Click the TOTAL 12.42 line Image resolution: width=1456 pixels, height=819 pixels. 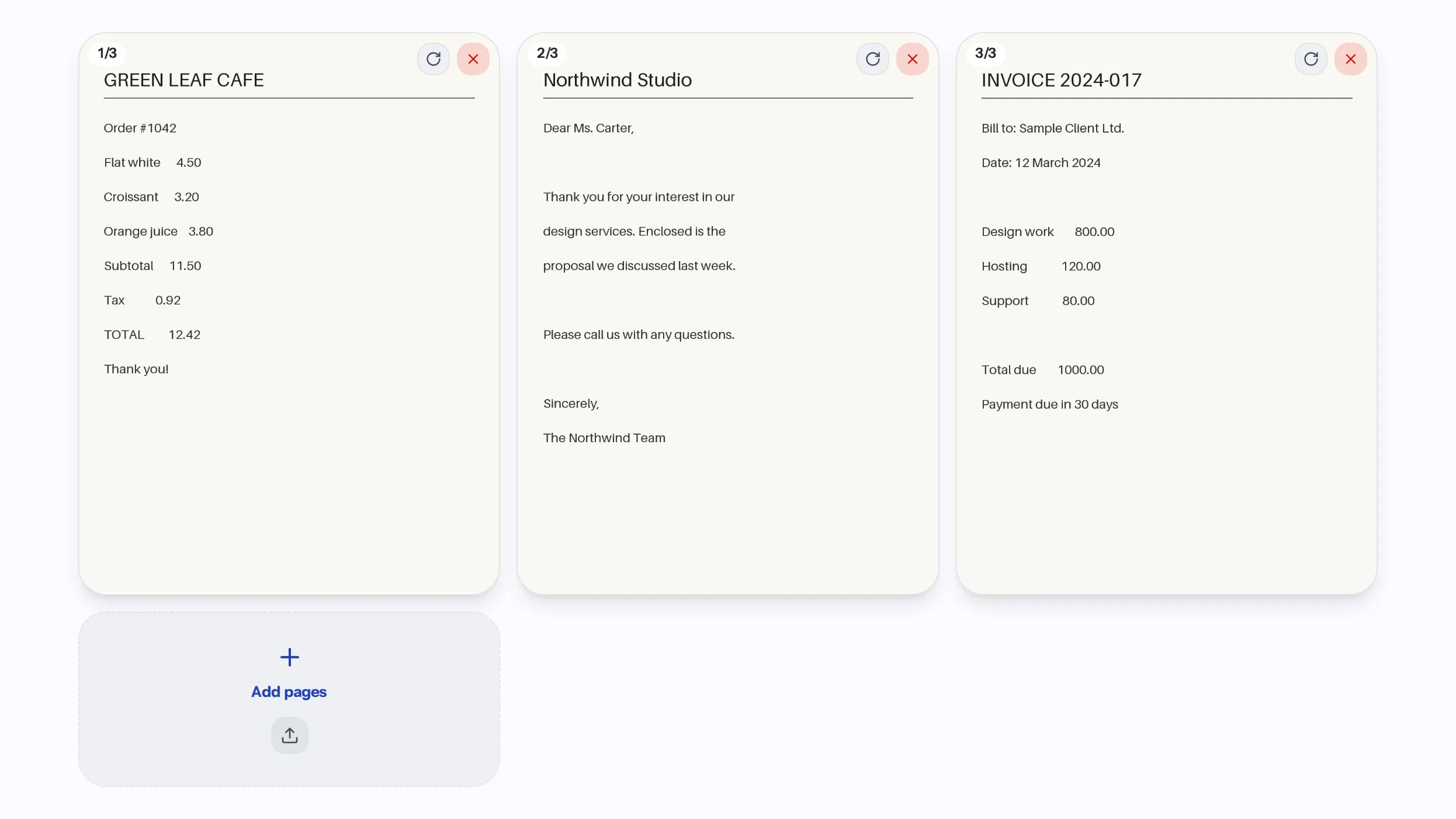click(152, 335)
